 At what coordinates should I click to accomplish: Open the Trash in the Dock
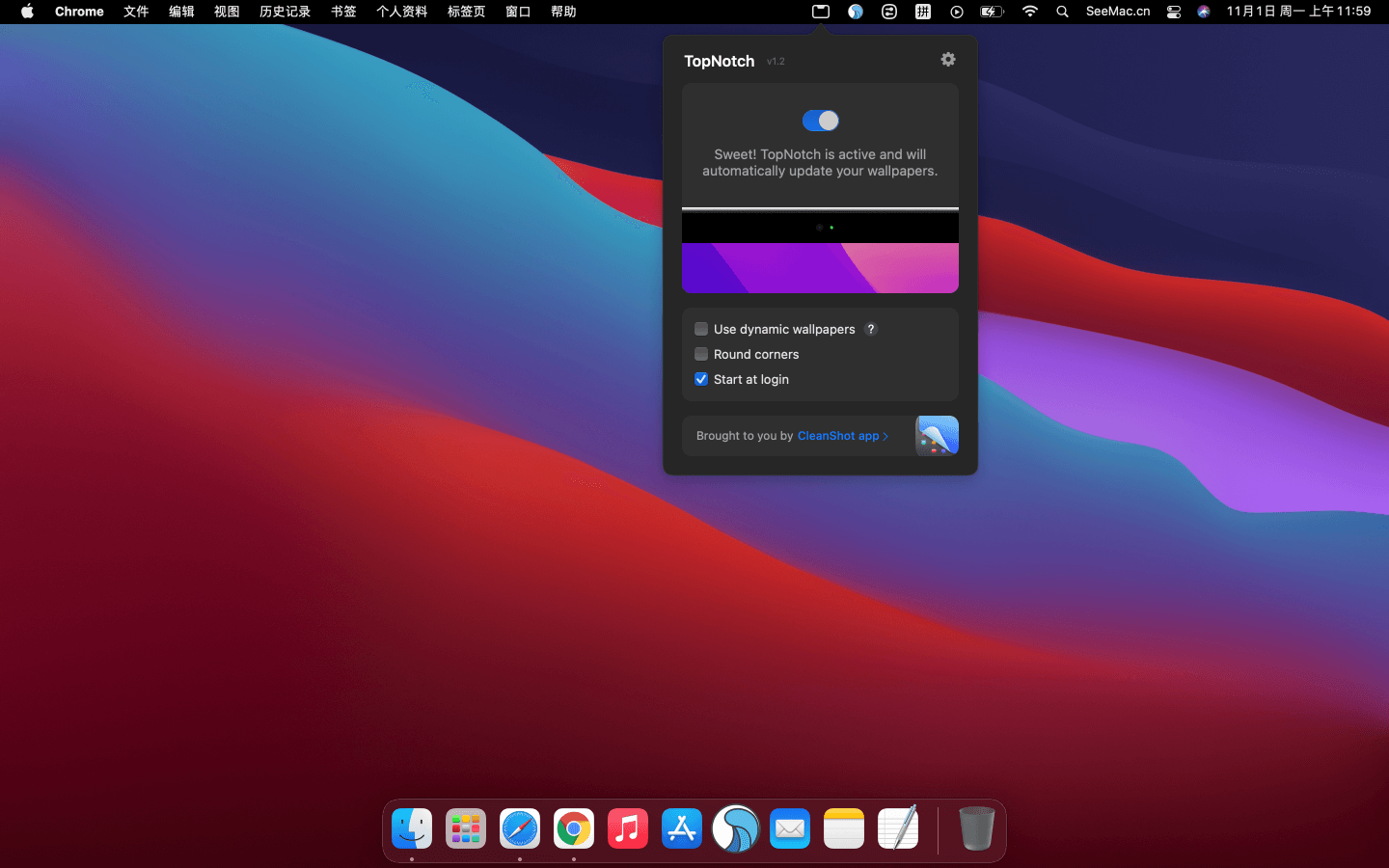click(x=976, y=828)
